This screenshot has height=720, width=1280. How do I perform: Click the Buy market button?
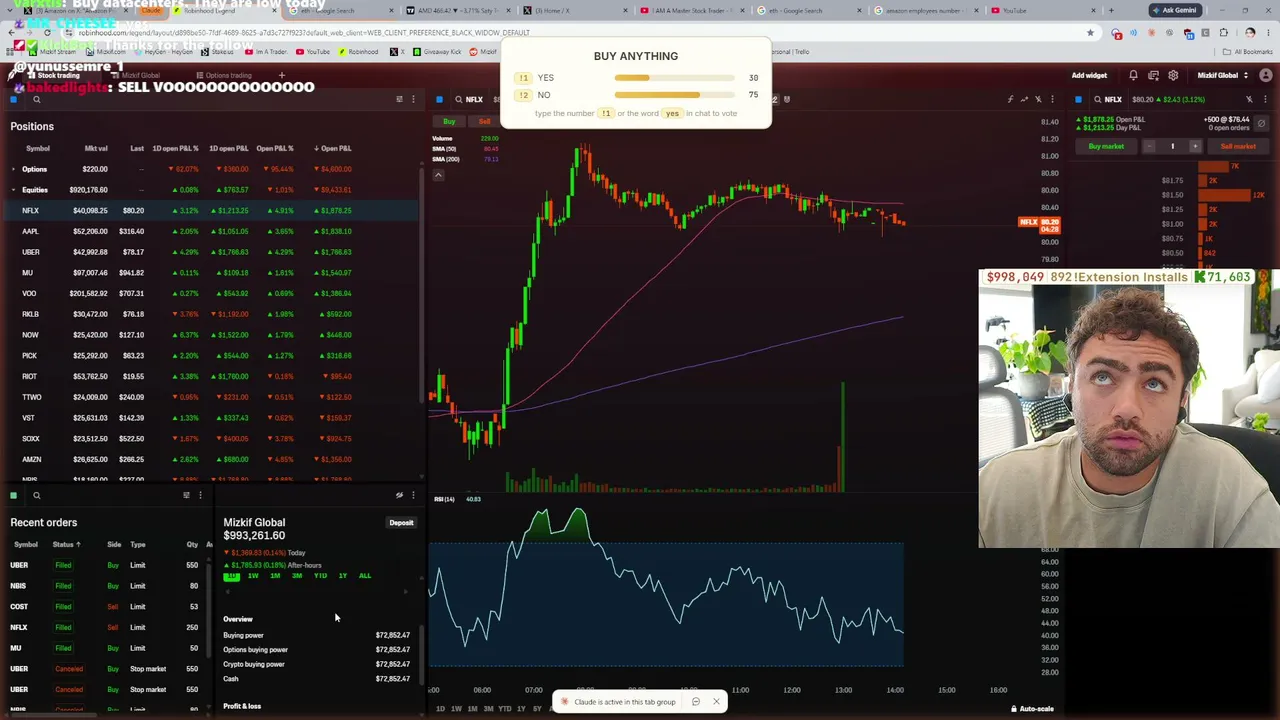[1105, 146]
